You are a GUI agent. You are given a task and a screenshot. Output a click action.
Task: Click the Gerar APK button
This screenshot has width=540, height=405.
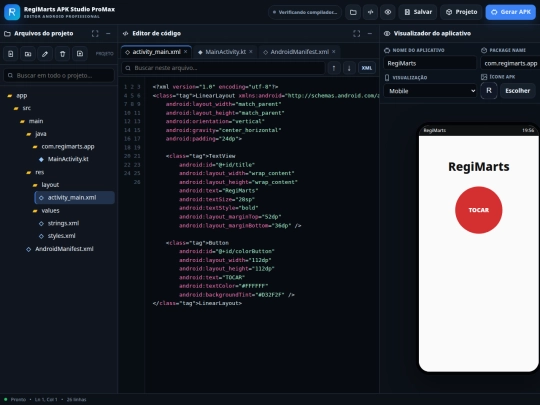pos(511,12)
